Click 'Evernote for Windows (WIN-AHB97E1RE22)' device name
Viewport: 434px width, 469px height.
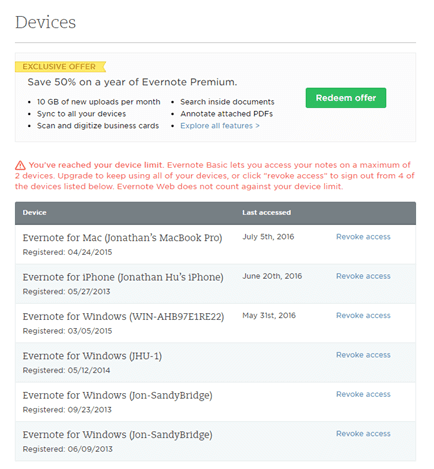(x=123, y=317)
